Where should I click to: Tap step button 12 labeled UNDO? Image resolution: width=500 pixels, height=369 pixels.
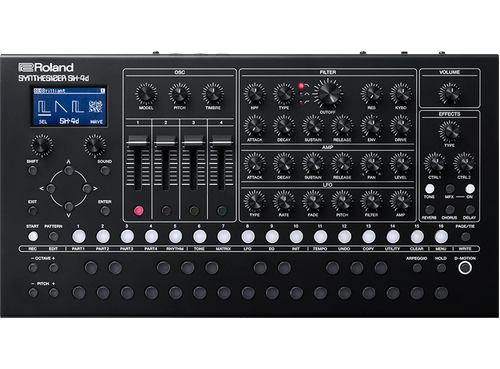coord(344,236)
